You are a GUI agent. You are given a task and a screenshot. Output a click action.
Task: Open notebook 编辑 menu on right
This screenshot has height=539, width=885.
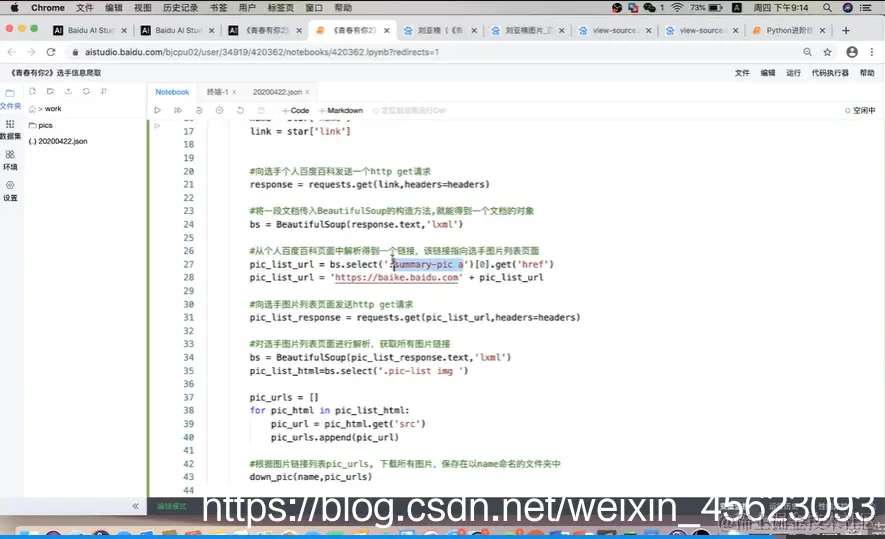coord(768,73)
